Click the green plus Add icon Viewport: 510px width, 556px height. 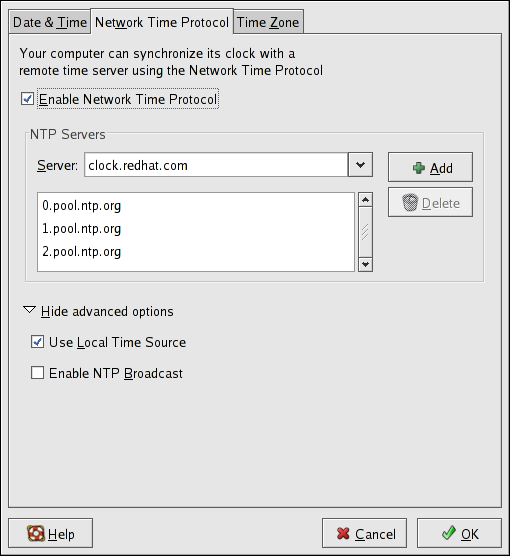coord(418,168)
